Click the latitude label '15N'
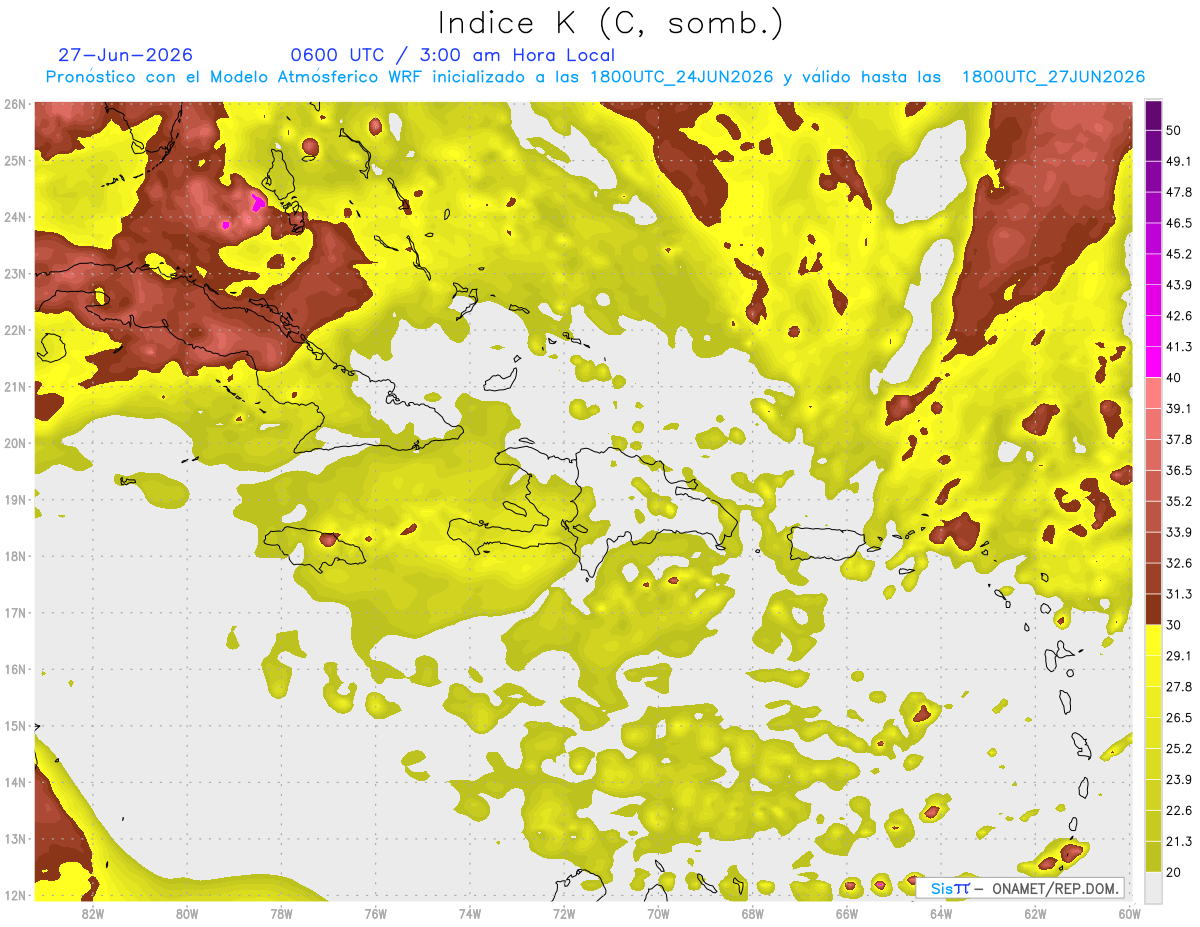 (x=15, y=726)
